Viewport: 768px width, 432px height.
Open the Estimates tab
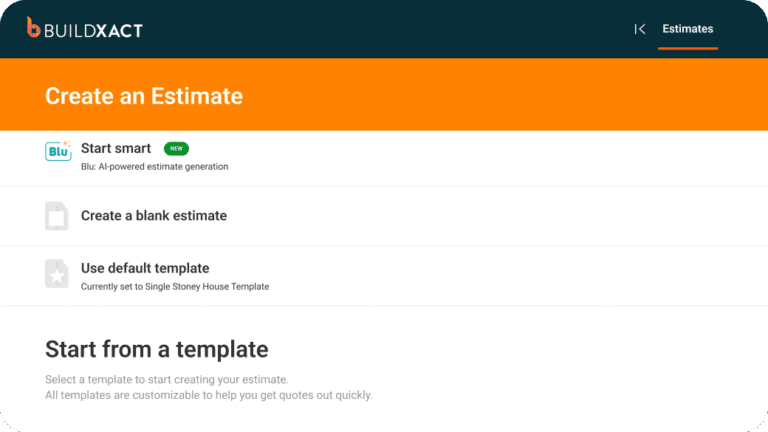688,29
